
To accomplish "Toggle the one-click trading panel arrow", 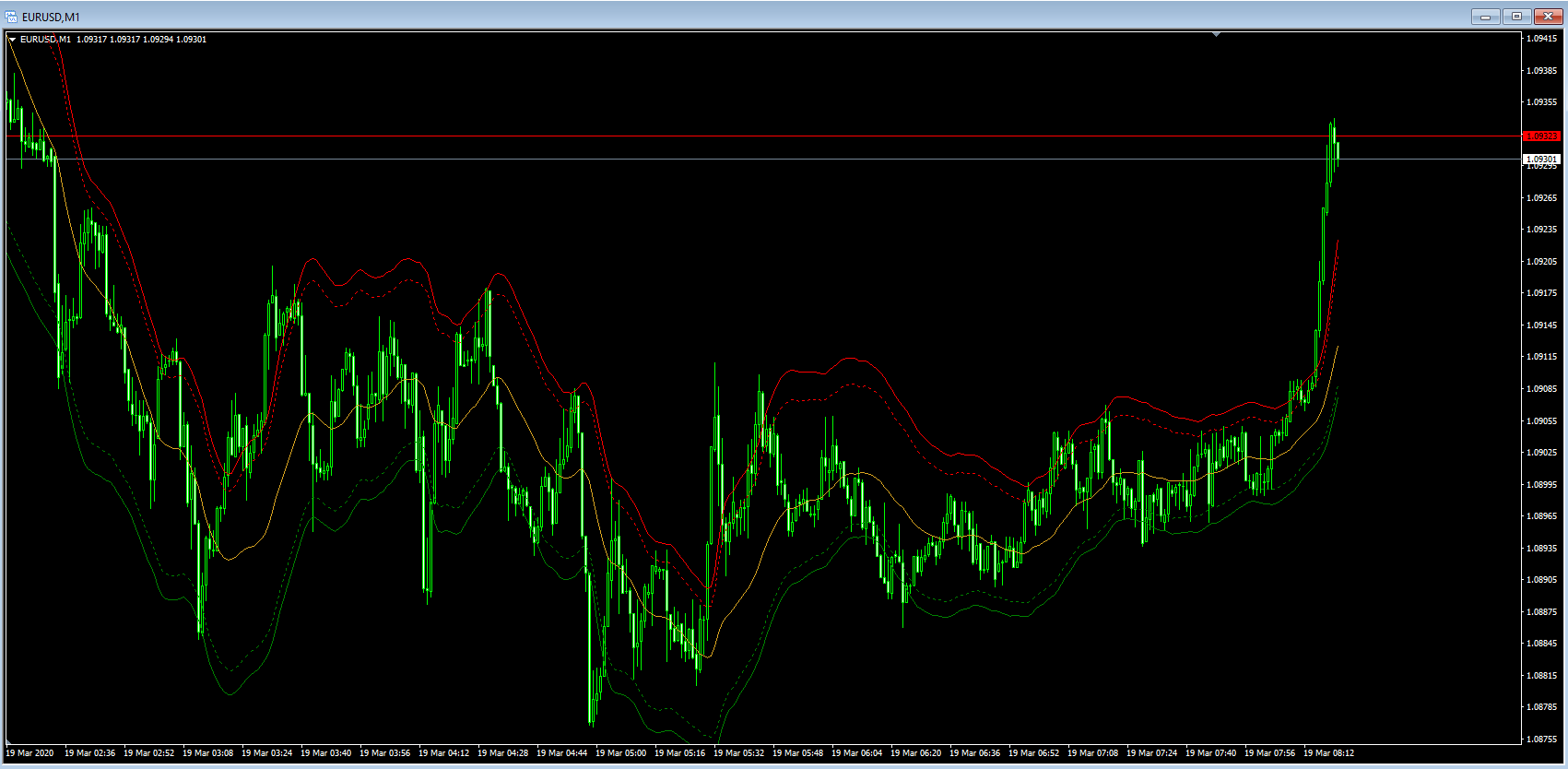I will pyautogui.click(x=12, y=40).
